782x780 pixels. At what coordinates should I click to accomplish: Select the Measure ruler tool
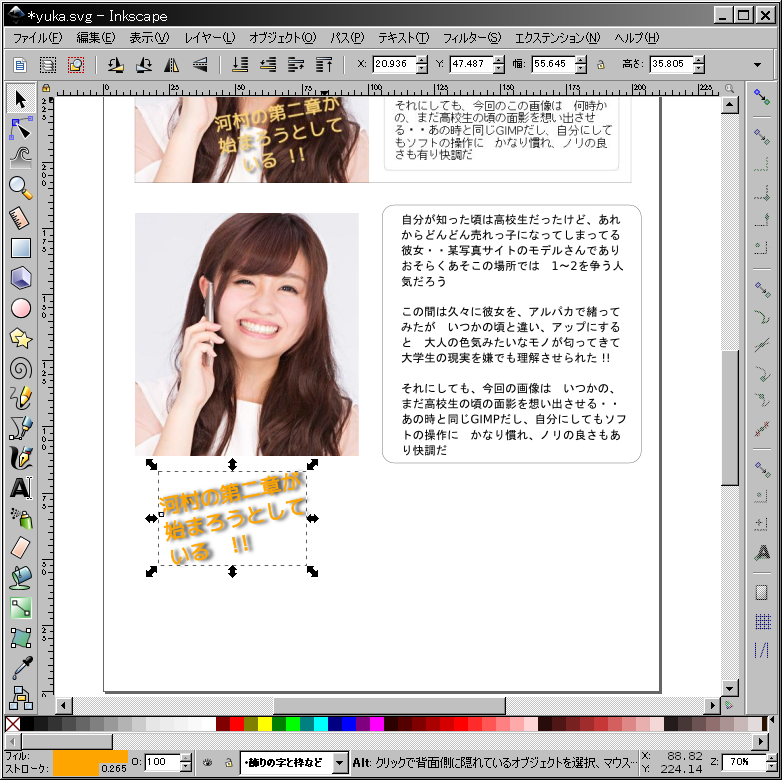point(20,218)
